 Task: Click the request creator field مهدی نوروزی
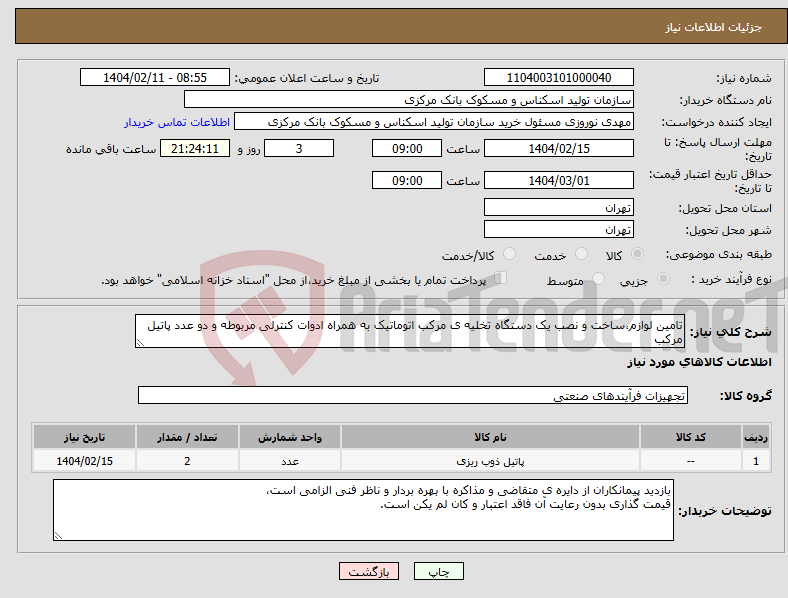tap(434, 122)
